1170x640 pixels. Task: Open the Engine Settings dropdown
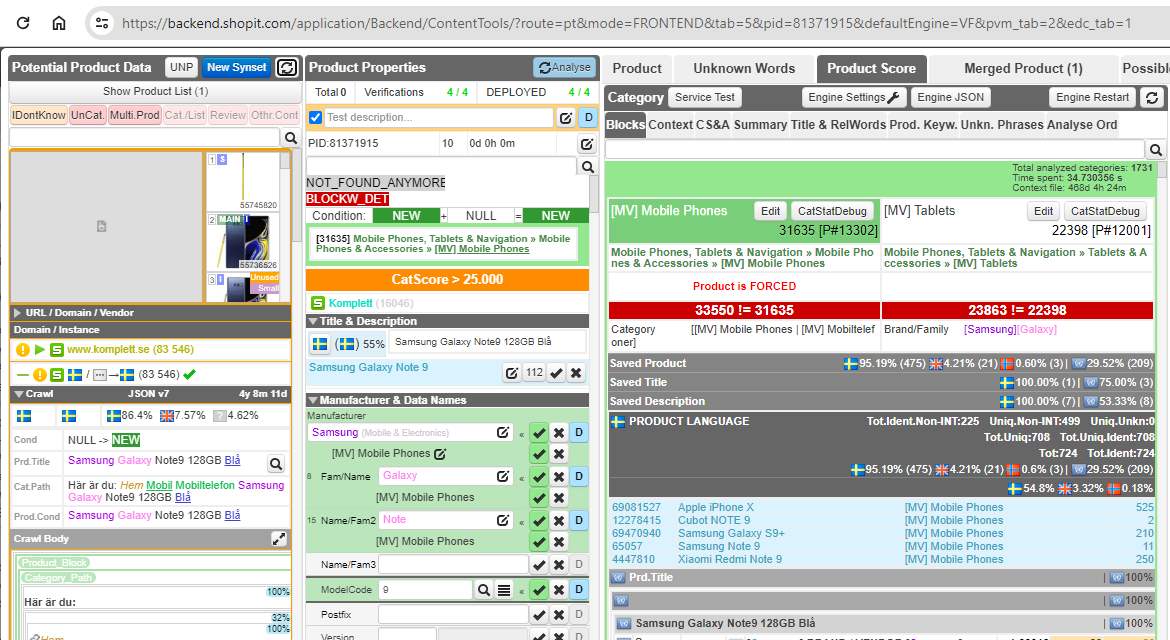[x=854, y=97]
